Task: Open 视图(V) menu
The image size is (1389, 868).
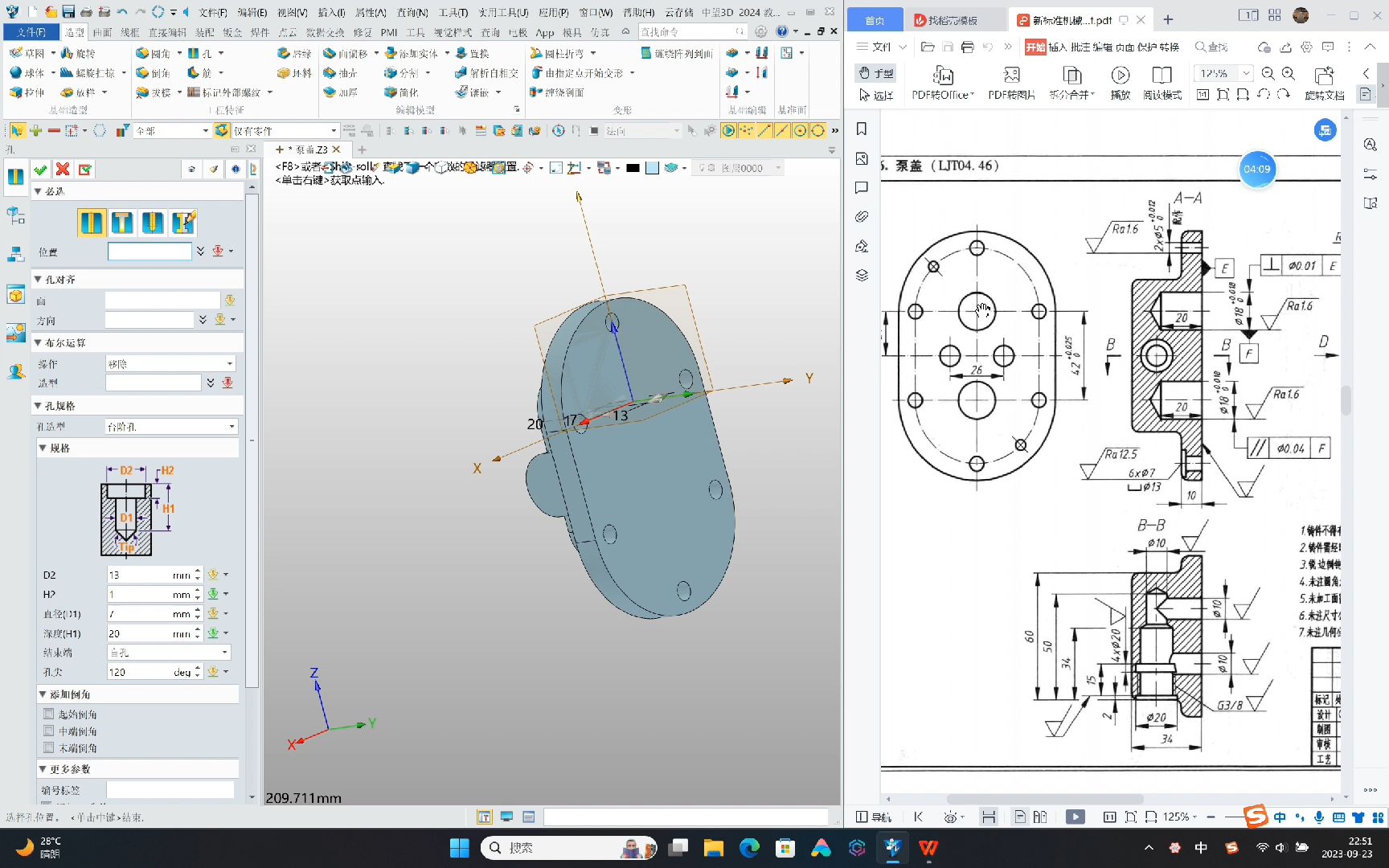Action: tap(293, 12)
